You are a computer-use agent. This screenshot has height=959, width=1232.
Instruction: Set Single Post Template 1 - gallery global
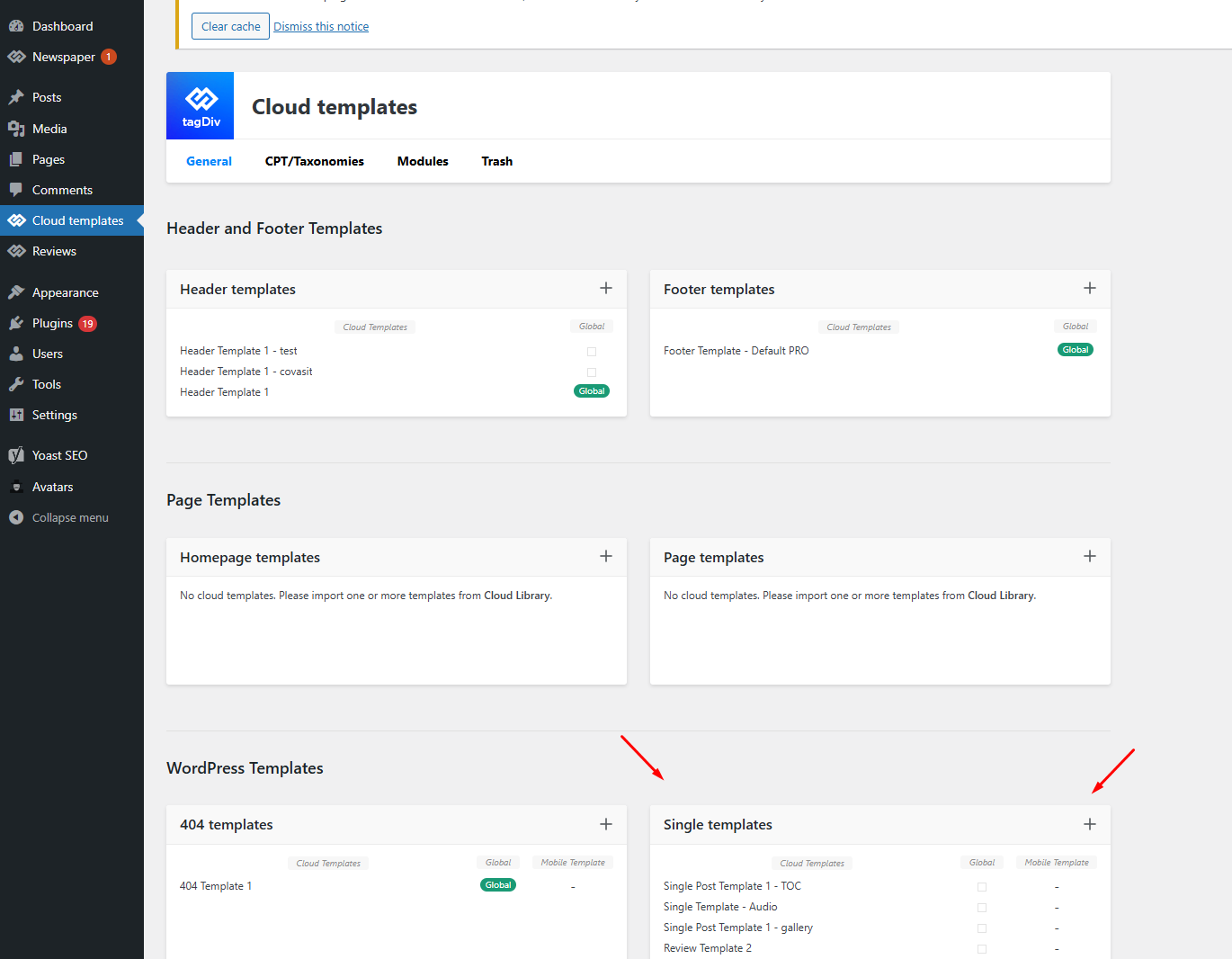(x=982, y=928)
